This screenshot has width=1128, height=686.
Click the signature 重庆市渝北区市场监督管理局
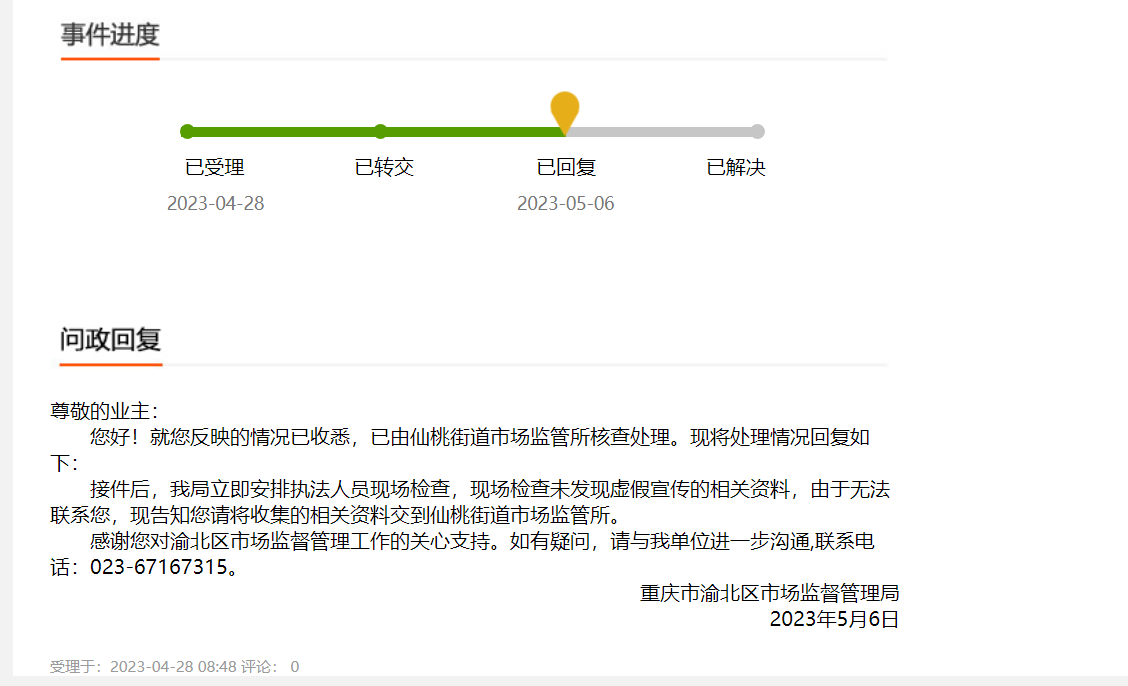click(770, 593)
